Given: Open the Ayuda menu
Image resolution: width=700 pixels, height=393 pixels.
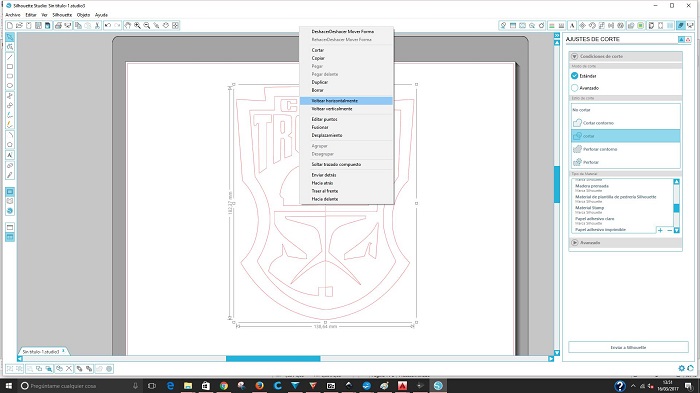Looking at the screenshot, I should [x=101, y=15].
